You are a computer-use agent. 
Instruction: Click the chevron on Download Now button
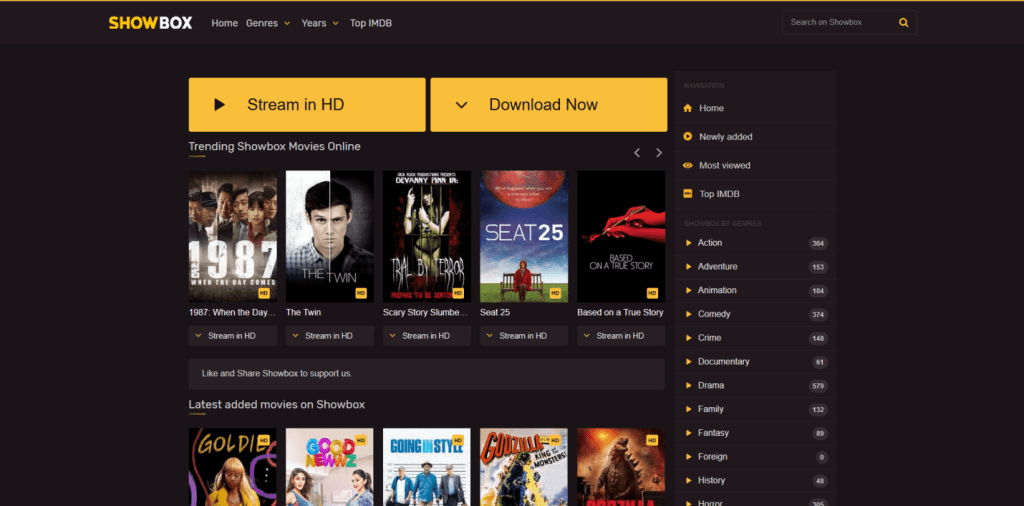pyautogui.click(x=461, y=104)
